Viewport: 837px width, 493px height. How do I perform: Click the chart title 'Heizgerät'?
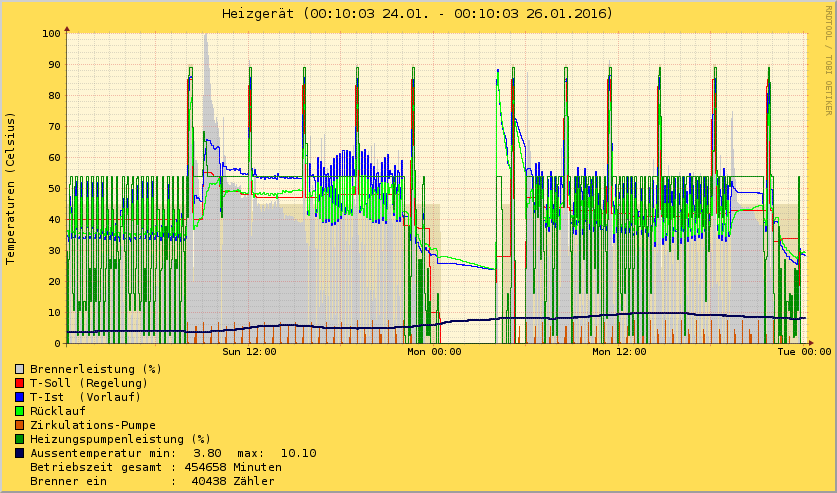pyautogui.click(x=258, y=13)
